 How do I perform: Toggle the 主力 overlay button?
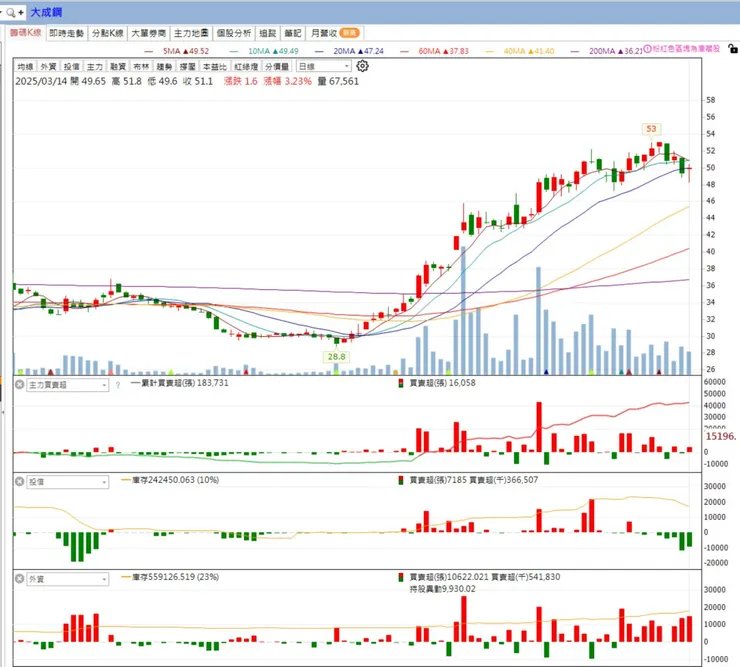coord(94,67)
